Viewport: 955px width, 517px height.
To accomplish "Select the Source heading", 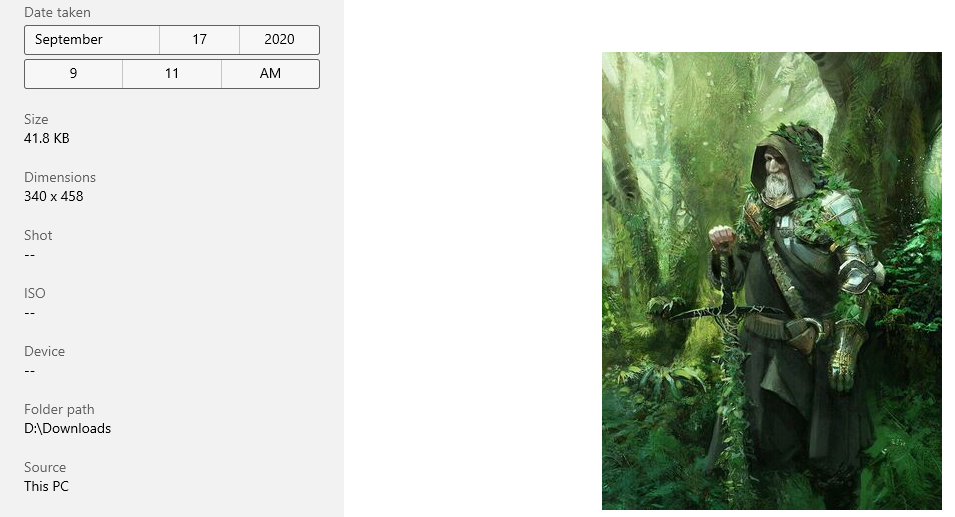I will coord(45,467).
